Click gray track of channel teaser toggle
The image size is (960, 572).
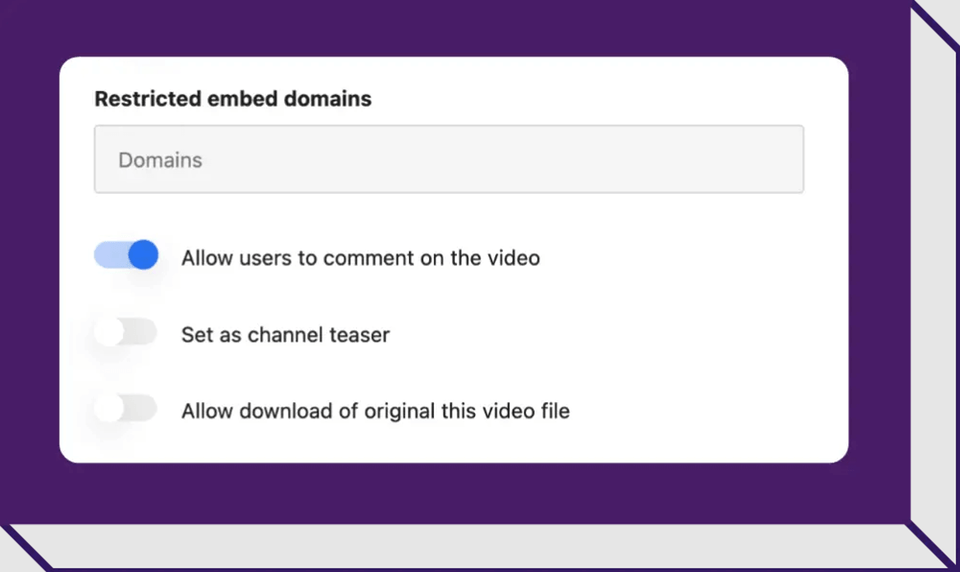tap(141, 332)
